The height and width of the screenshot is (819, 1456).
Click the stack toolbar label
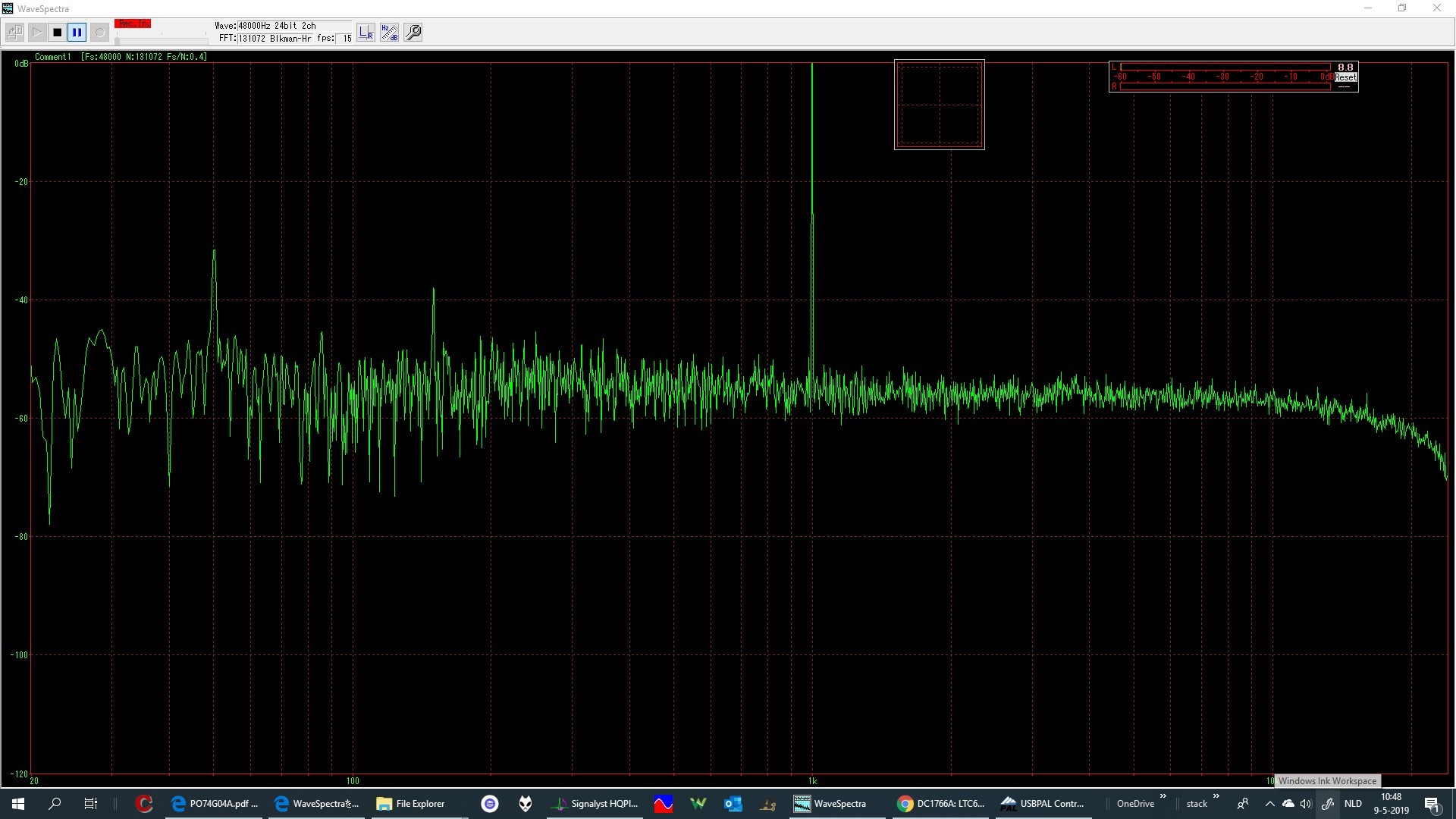coord(1197,804)
